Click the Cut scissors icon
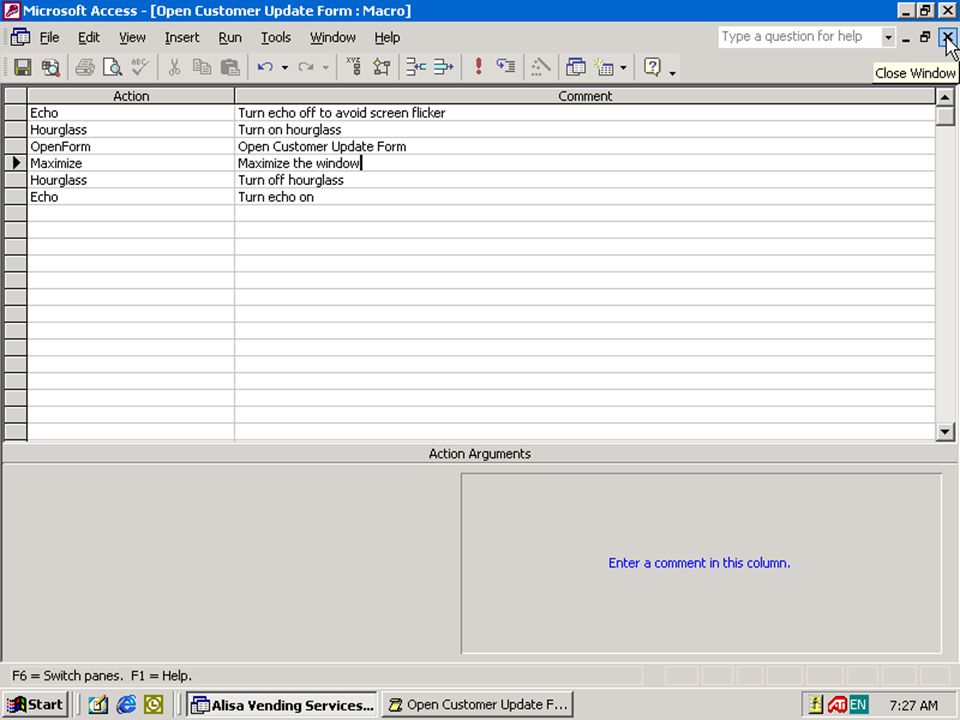The width and height of the screenshot is (960, 720). pos(174,67)
